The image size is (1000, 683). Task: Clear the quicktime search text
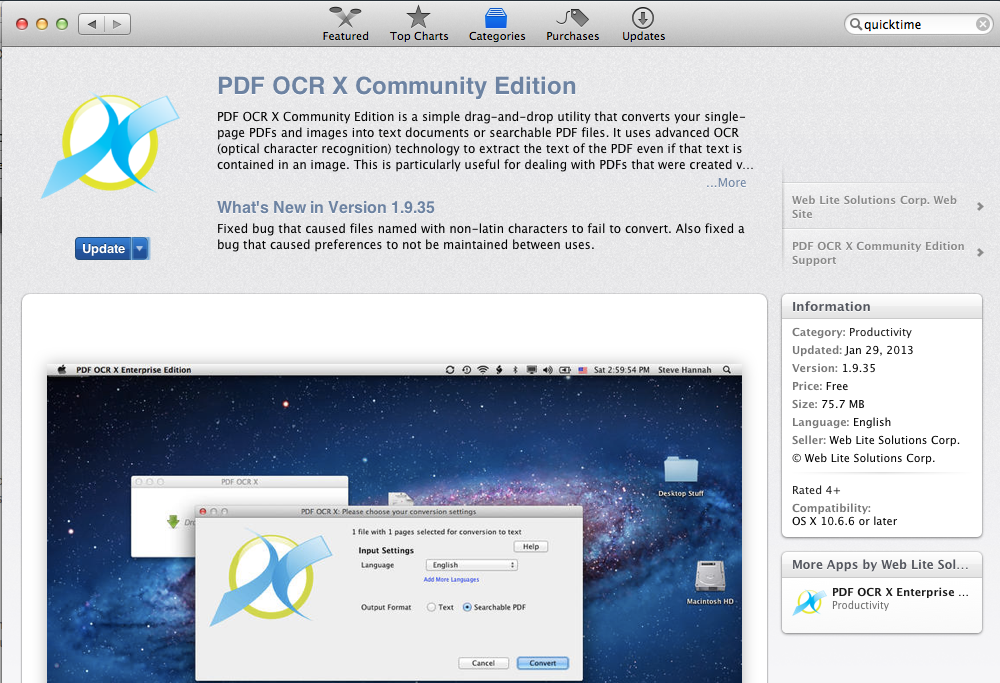(x=983, y=24)
